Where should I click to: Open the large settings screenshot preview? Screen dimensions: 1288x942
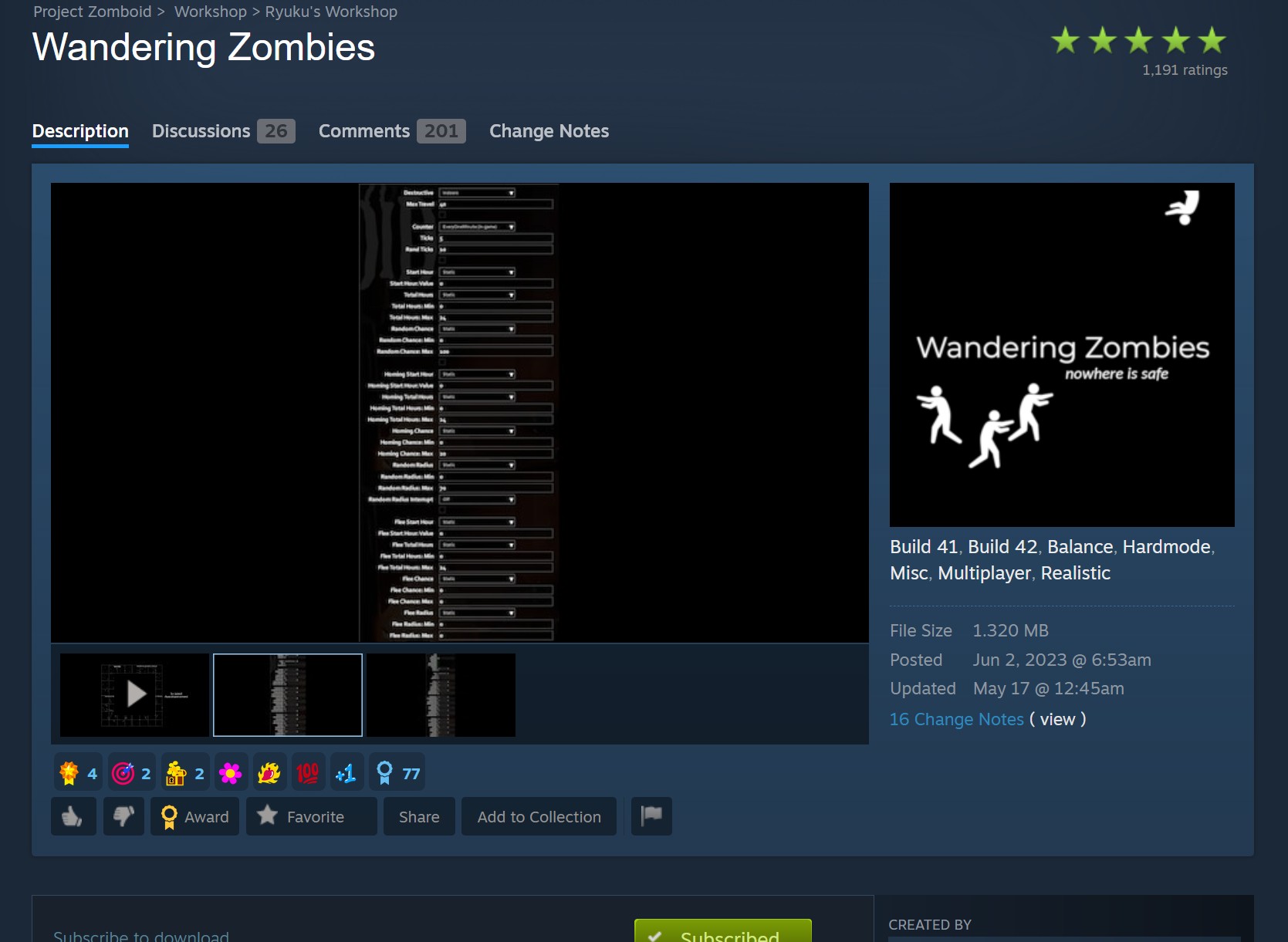pos(460,413)
